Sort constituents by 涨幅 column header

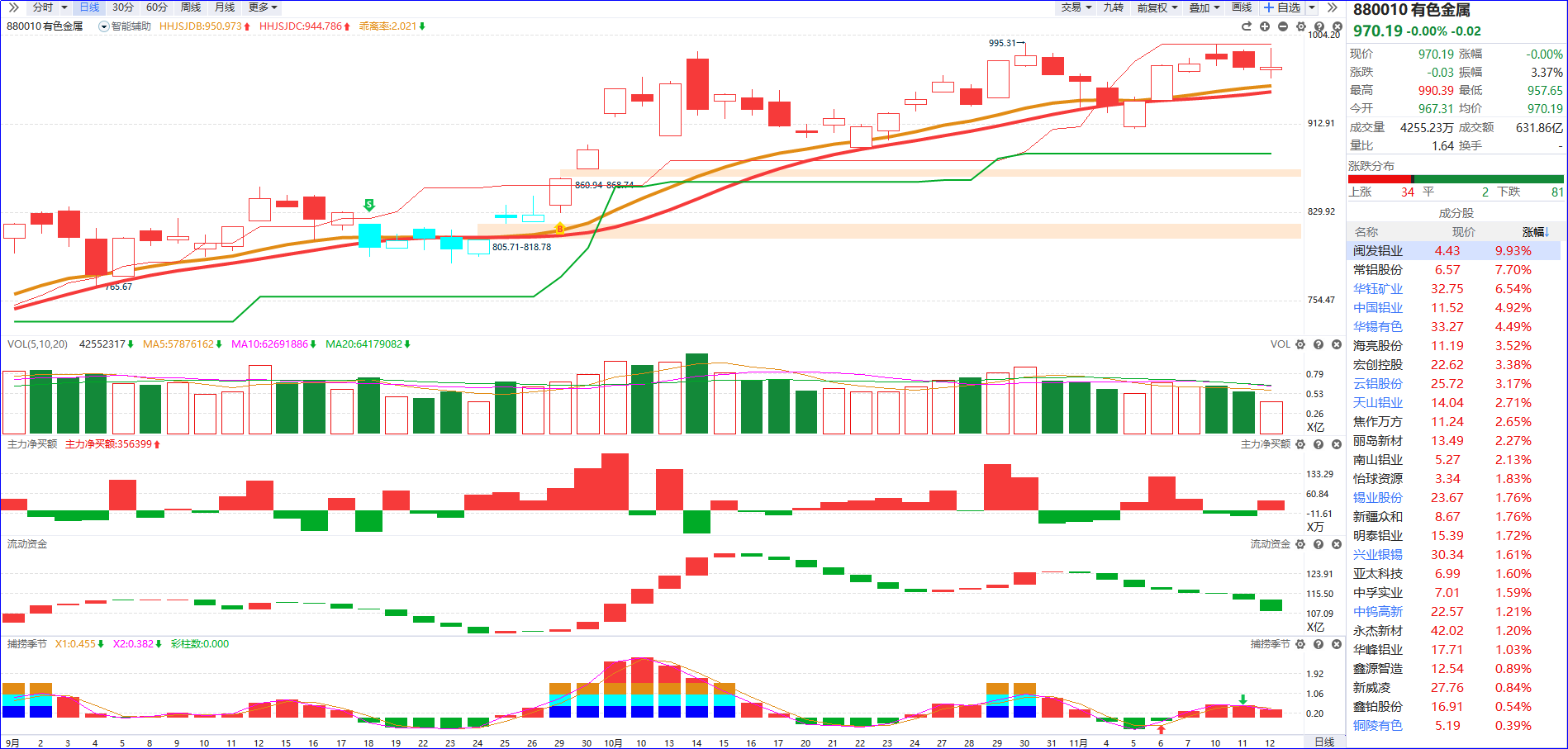1536,232
